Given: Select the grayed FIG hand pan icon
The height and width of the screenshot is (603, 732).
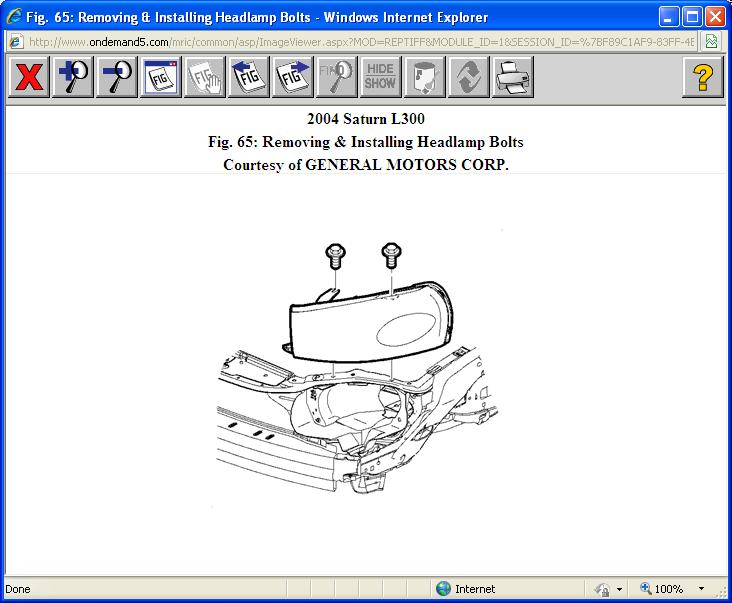Looking at the screenshot, I should pyautogui.click(x=204, y=77).
